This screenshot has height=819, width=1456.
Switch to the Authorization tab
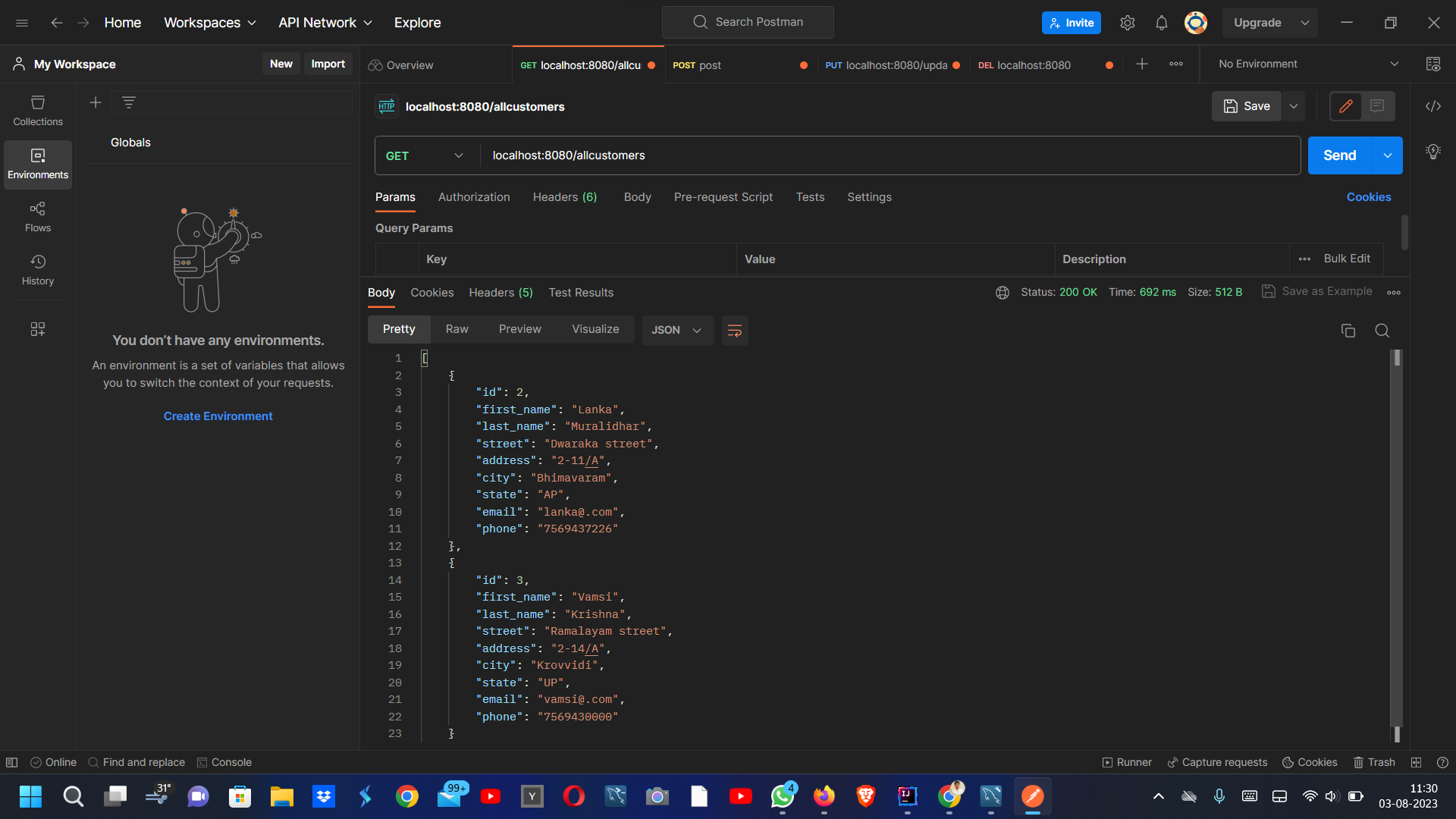tap(473, 197)
